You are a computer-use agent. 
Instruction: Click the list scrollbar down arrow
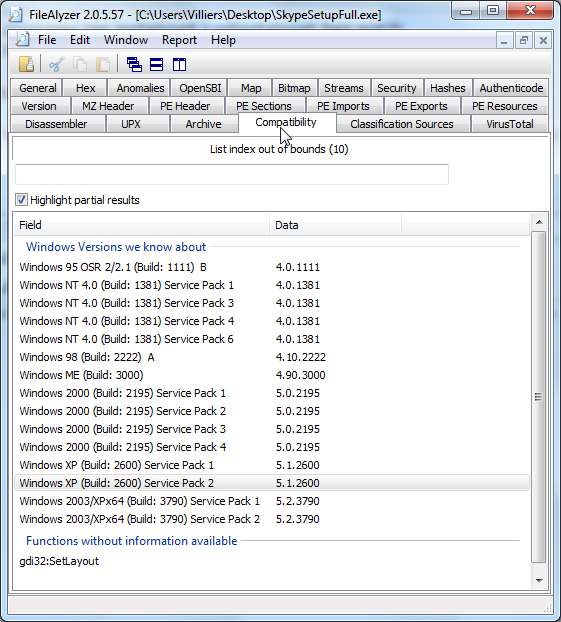click(x=539, y=580)
